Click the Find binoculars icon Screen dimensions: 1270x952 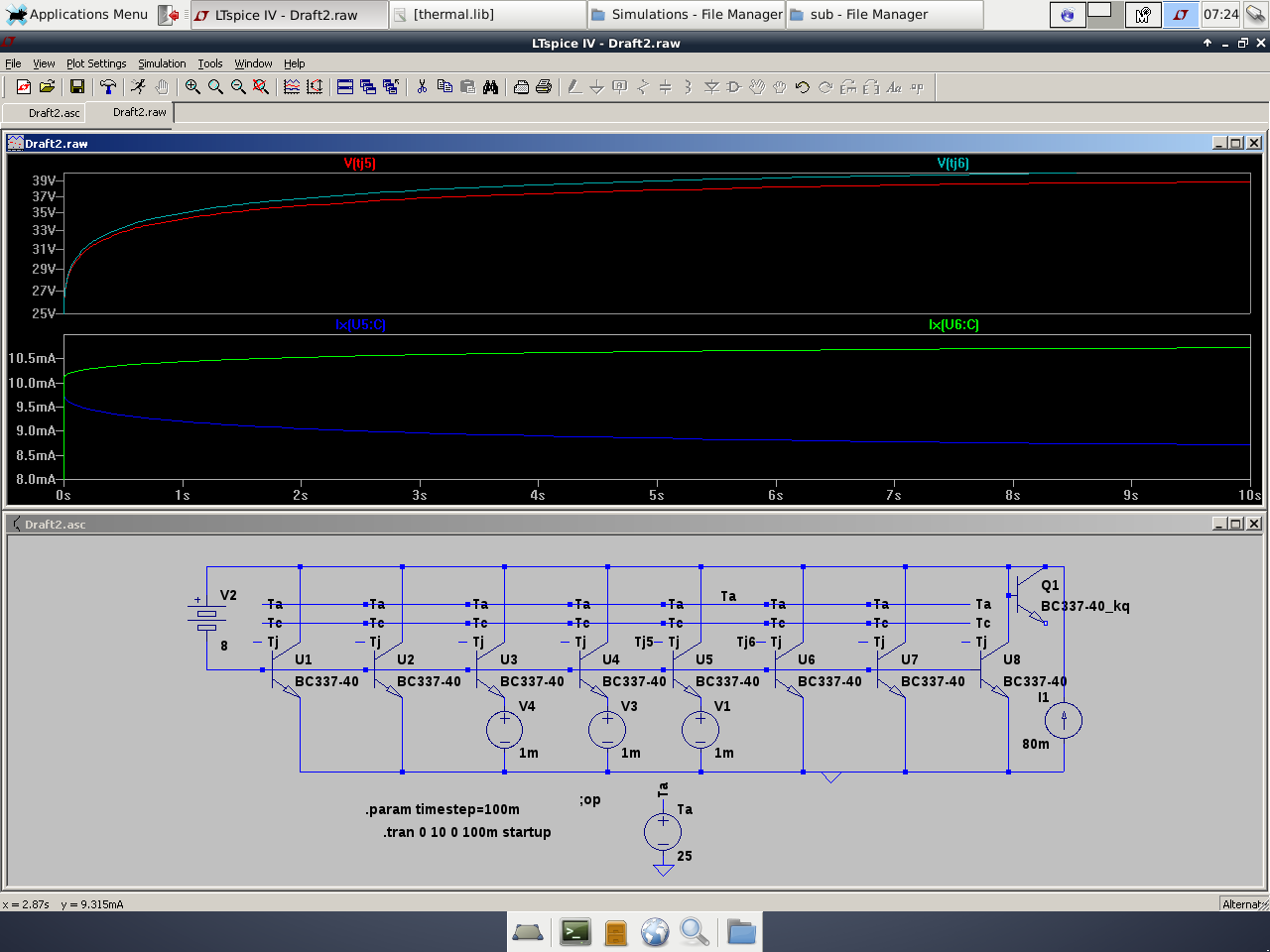point(490,87)
